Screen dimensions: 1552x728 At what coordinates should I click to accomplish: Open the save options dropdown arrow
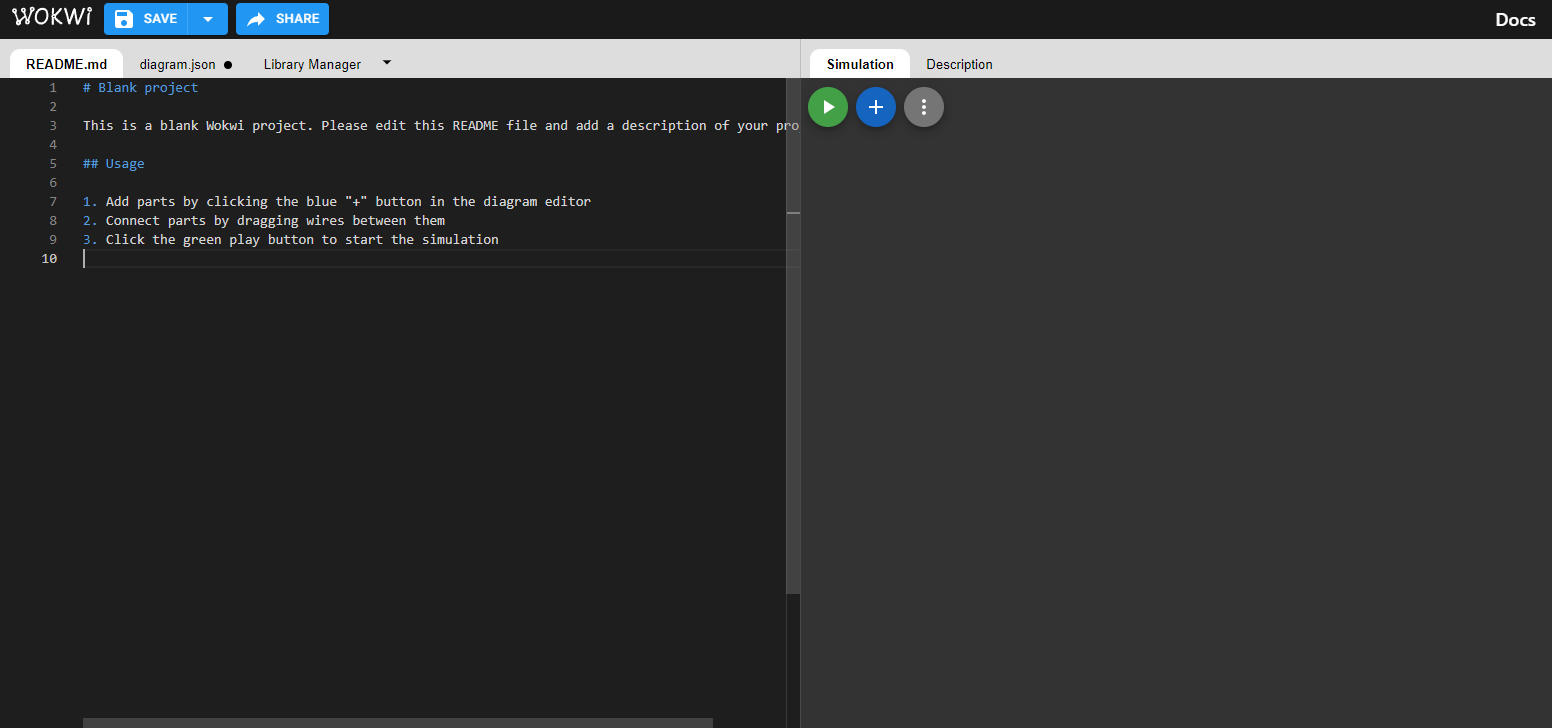(x=208, y=19)
